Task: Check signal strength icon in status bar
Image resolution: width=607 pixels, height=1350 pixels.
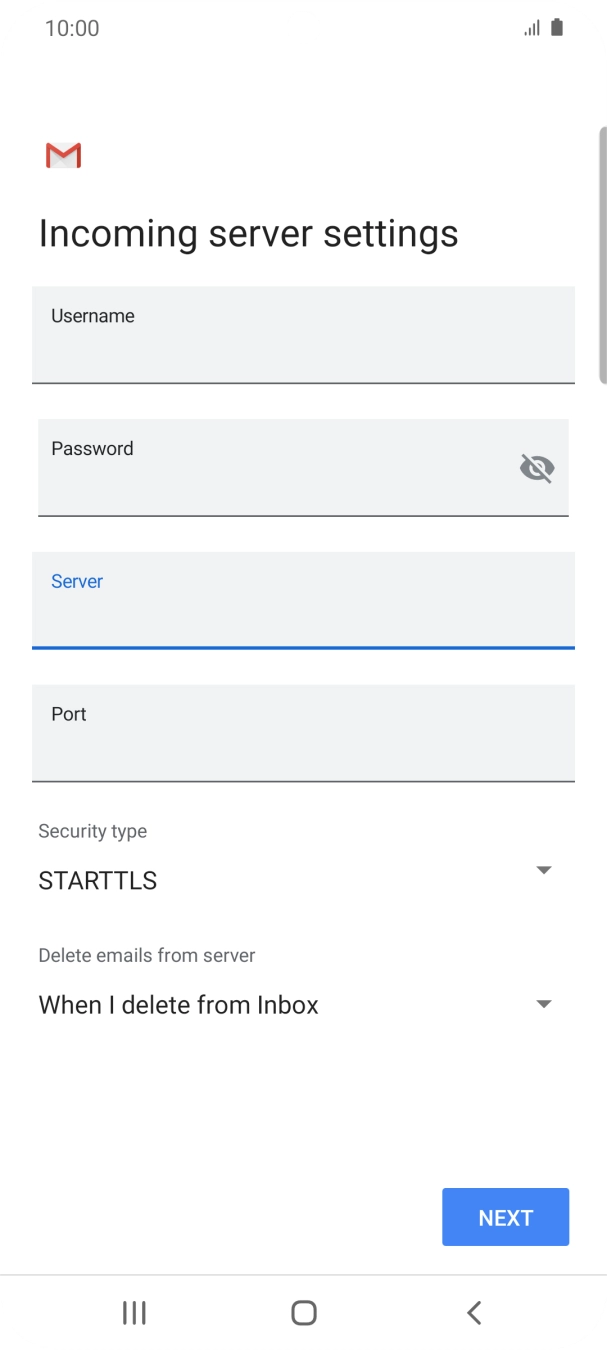Action: tap(531, 27)
